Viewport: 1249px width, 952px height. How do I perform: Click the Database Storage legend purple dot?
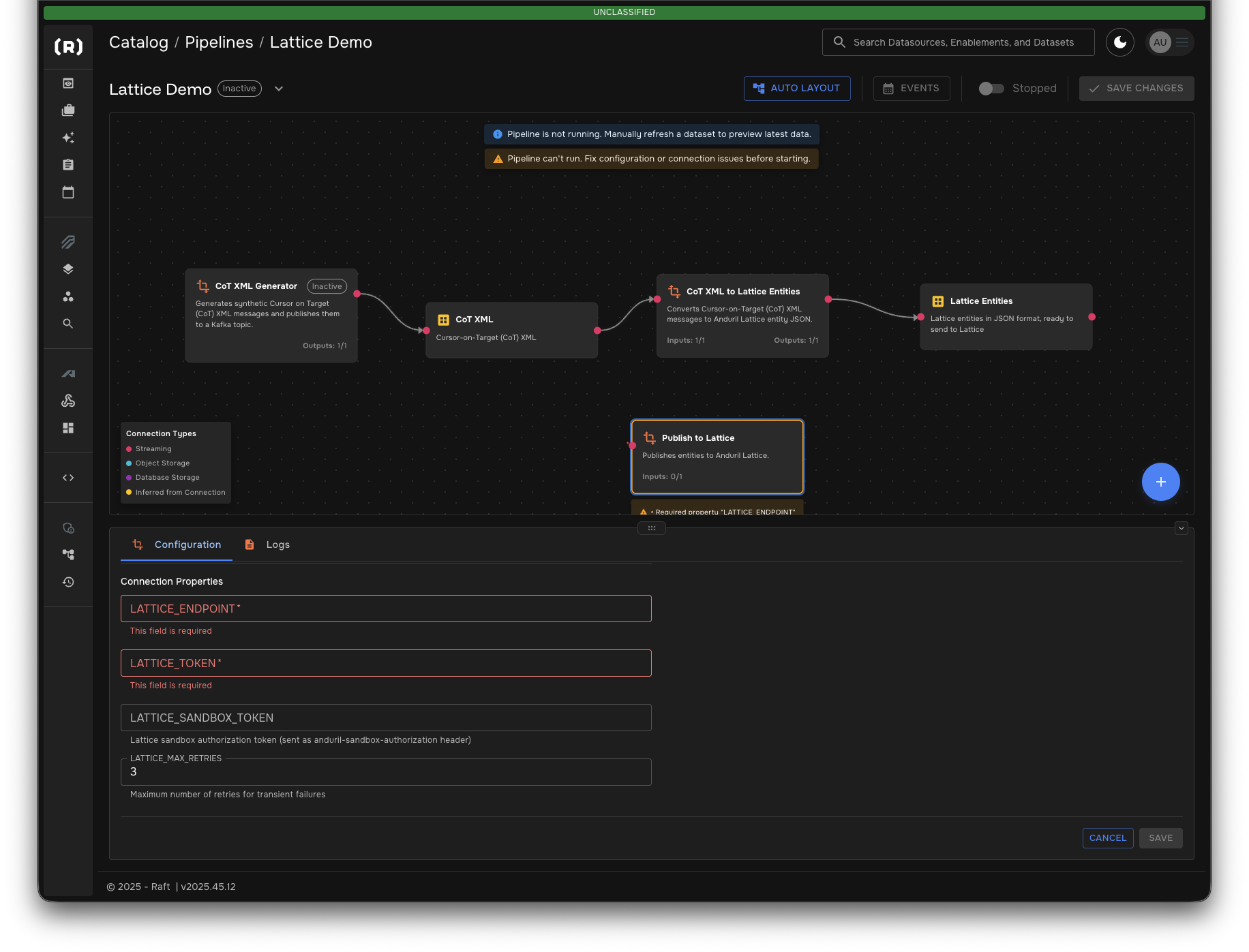[x=129, y=478]
